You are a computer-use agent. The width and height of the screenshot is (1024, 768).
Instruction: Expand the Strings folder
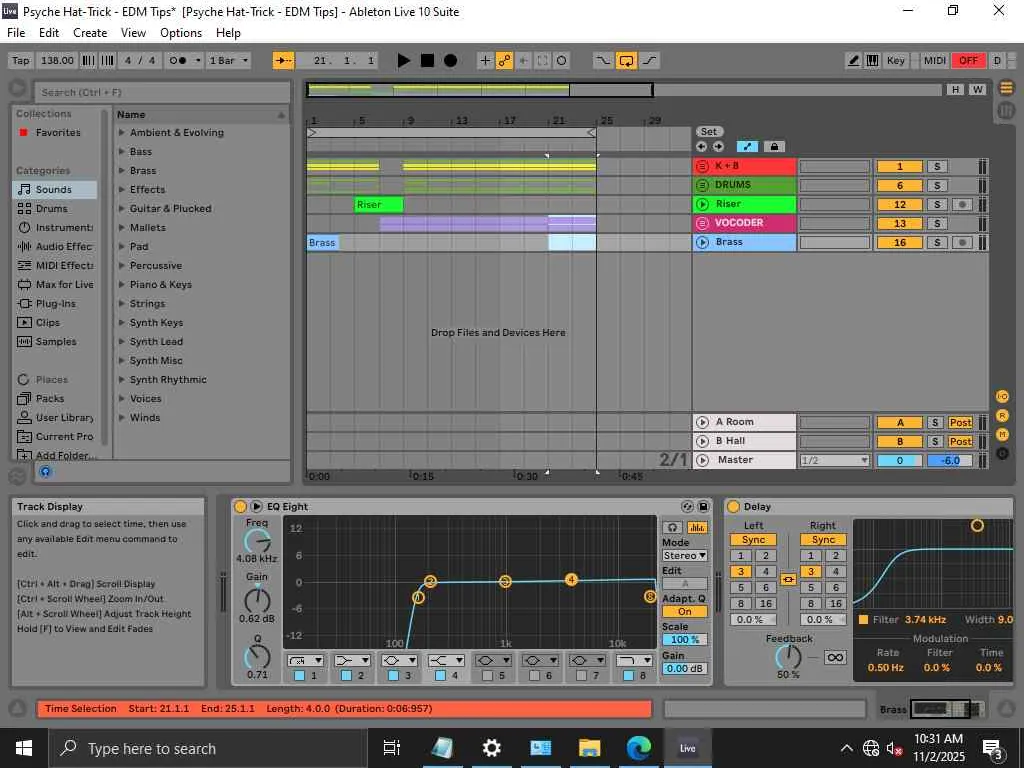click(x=121, y=304)
